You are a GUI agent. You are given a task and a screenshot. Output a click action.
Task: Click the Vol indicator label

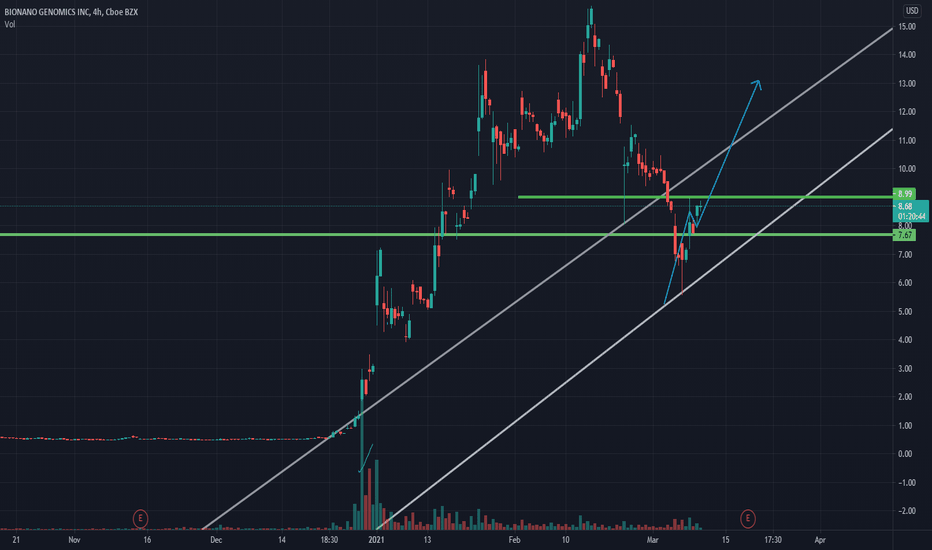click(10, 24)
